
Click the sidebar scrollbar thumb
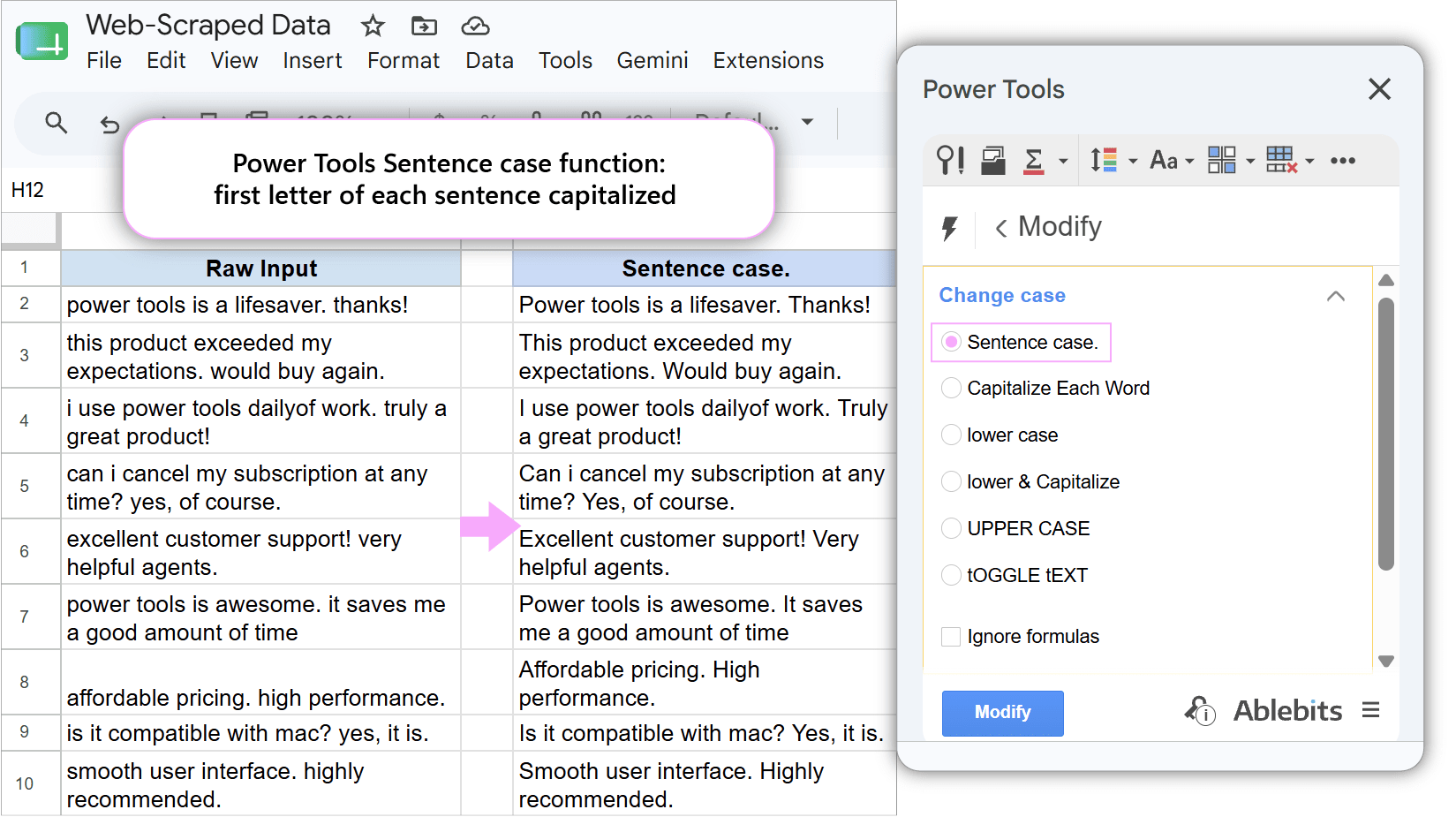point(1386,434)
